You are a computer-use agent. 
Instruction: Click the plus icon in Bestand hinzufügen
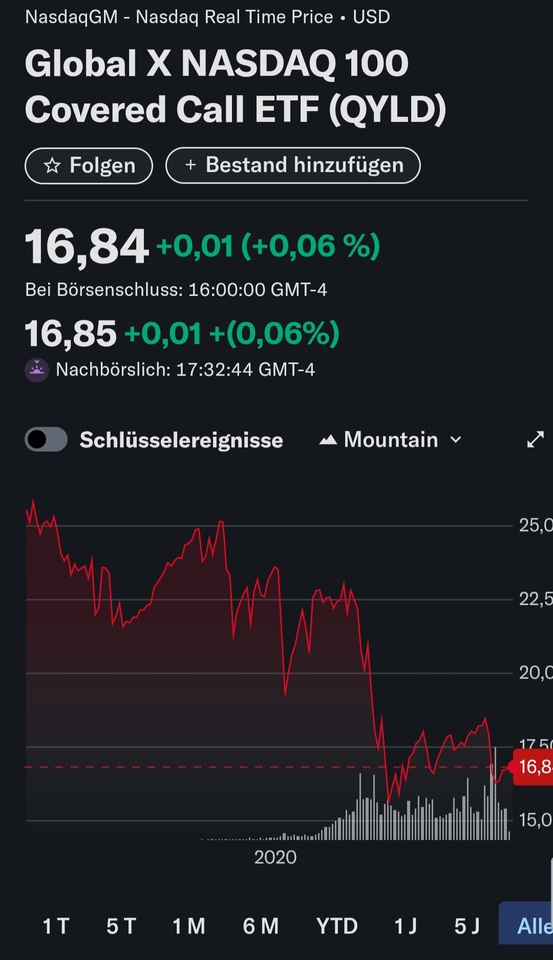point(190,165)
